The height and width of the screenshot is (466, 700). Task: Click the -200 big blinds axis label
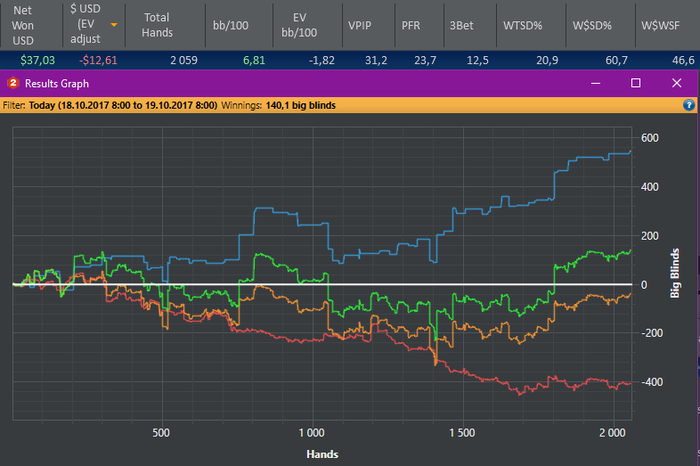pyautogui.click(x=650, y=333)
